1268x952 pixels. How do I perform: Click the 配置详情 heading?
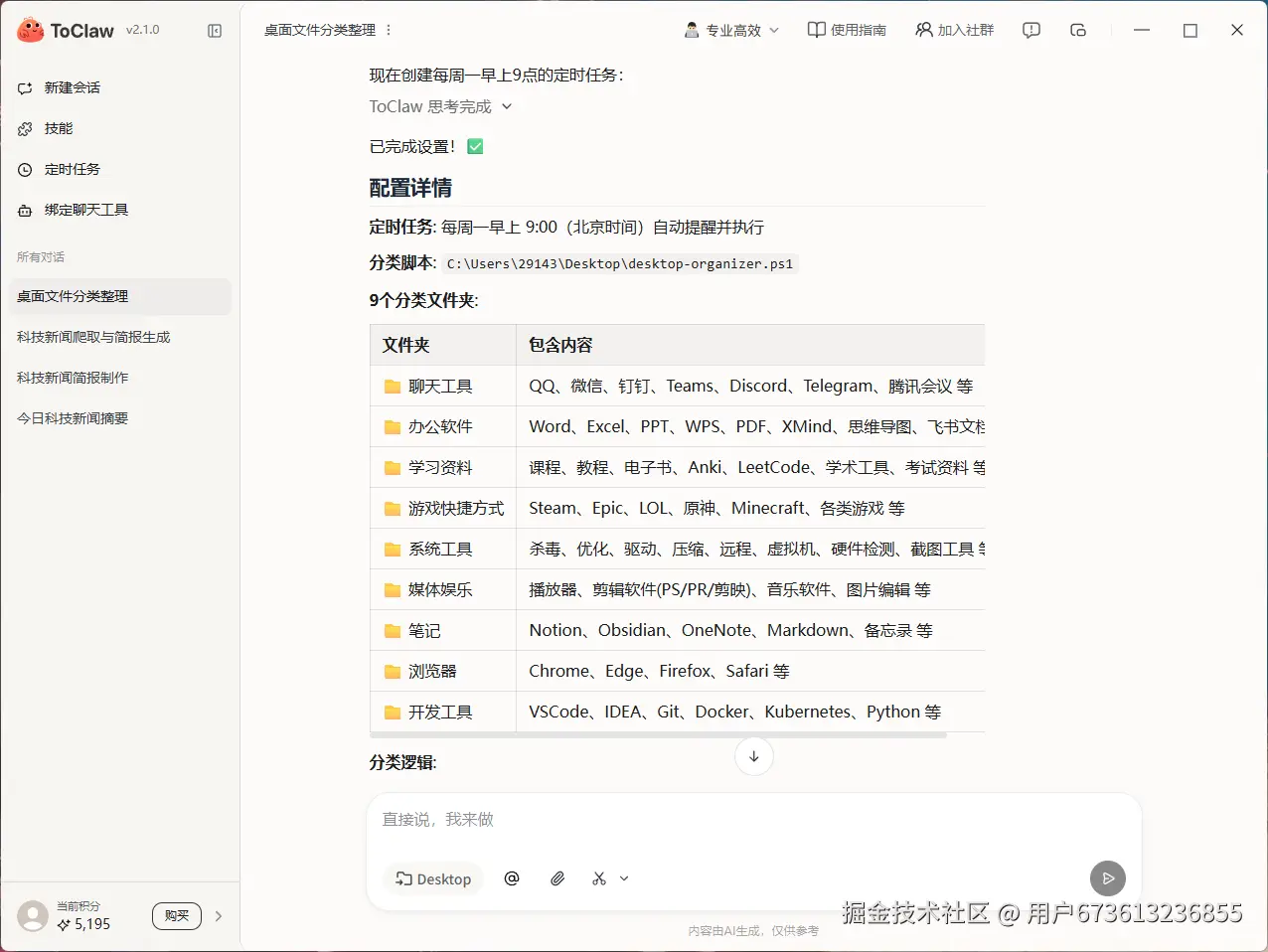tap(410, 188)
